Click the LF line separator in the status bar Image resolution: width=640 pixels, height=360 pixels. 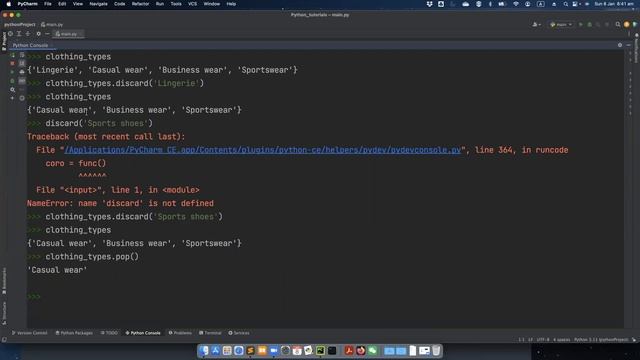coord(530,340)
